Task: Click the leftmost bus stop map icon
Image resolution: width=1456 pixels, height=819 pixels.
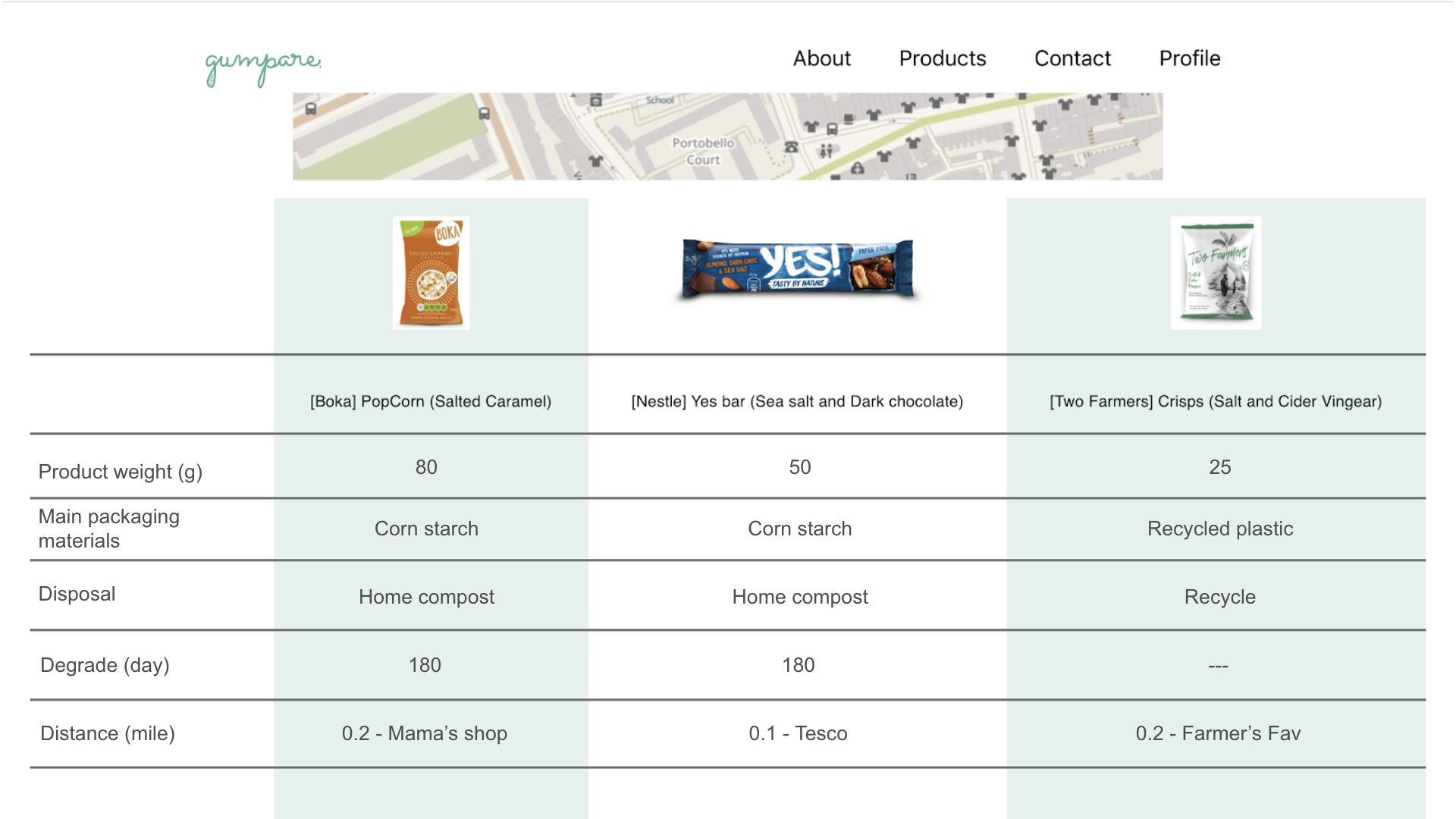Action: coord(311,109)
